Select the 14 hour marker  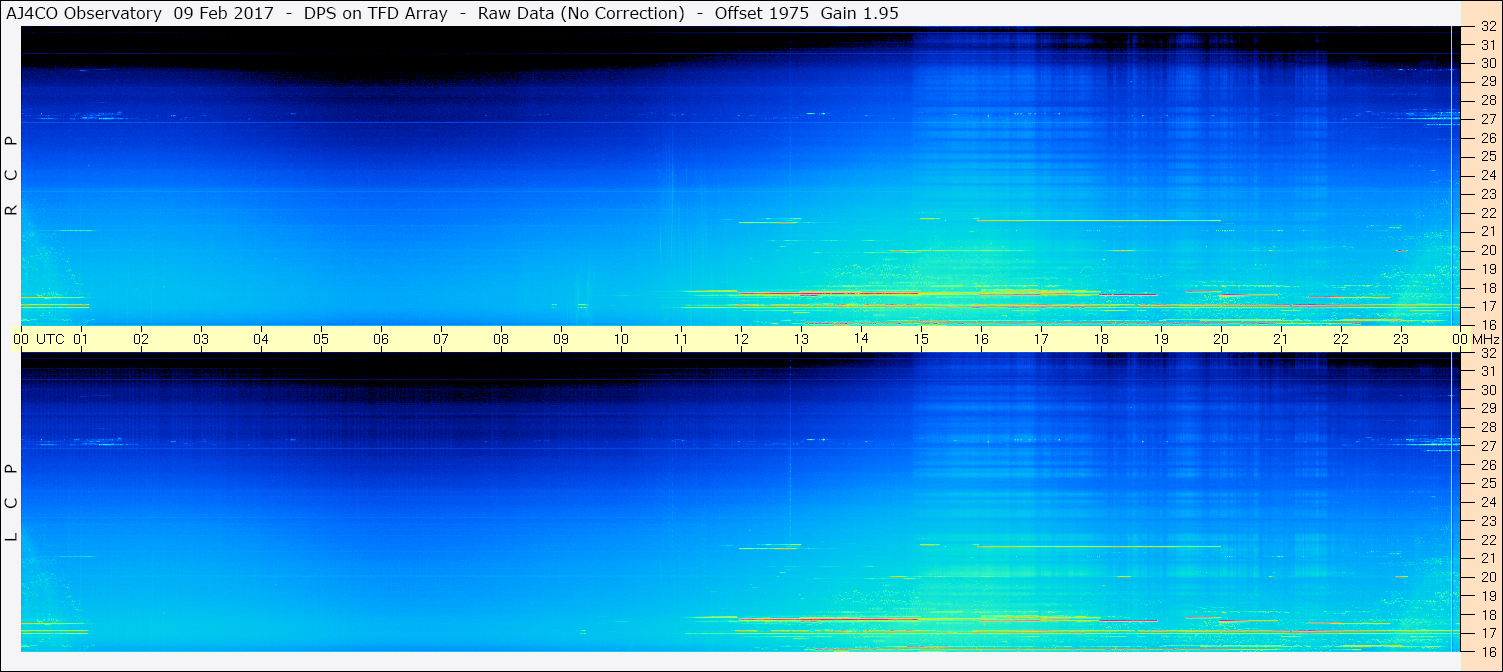[x=861, y=339]
